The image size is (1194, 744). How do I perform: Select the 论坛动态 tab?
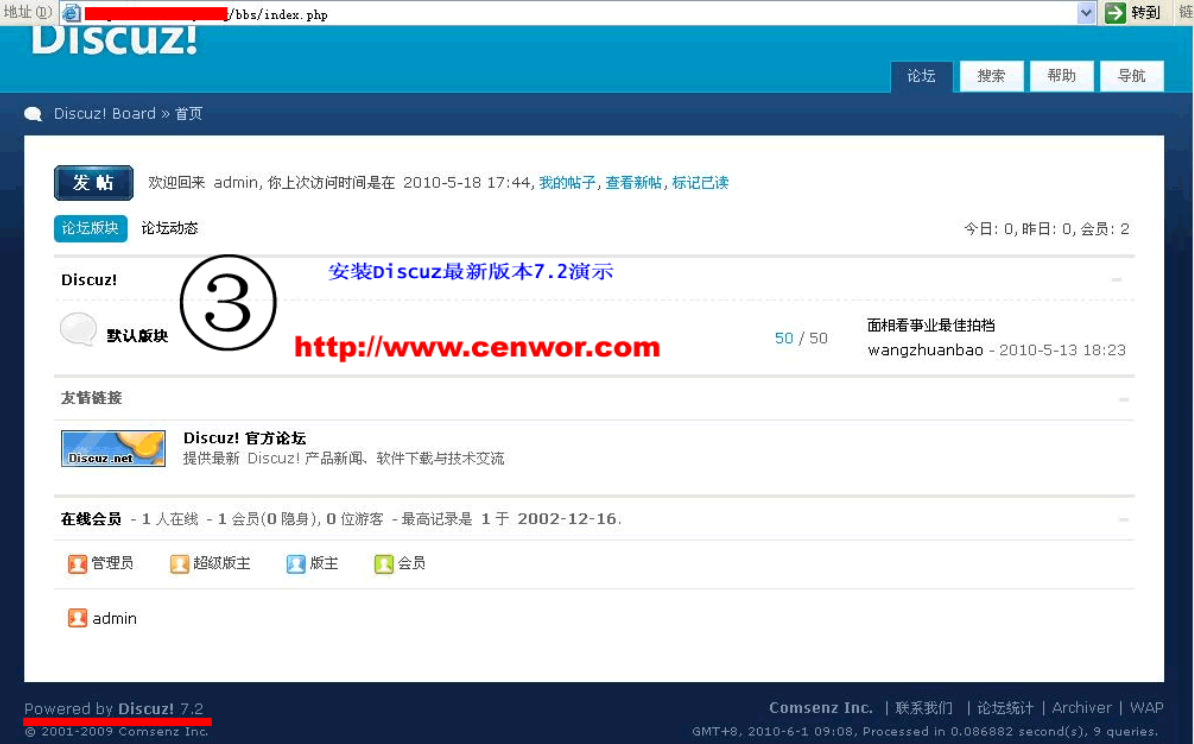170,228
